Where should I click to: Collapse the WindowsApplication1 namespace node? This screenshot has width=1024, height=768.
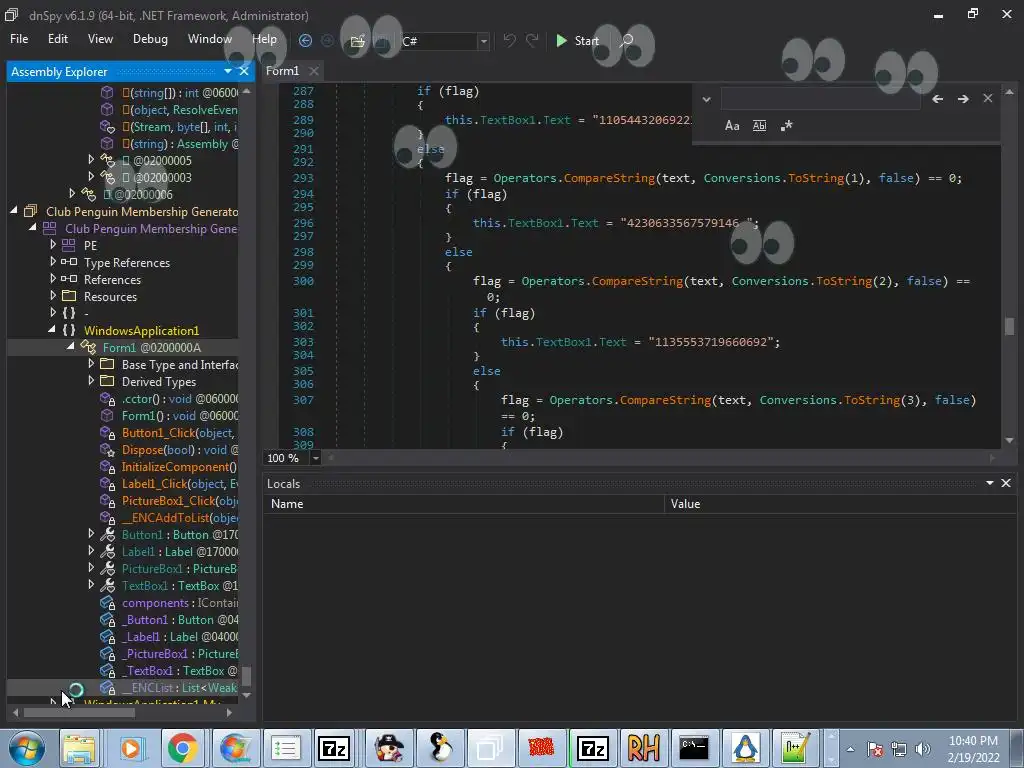52,330
